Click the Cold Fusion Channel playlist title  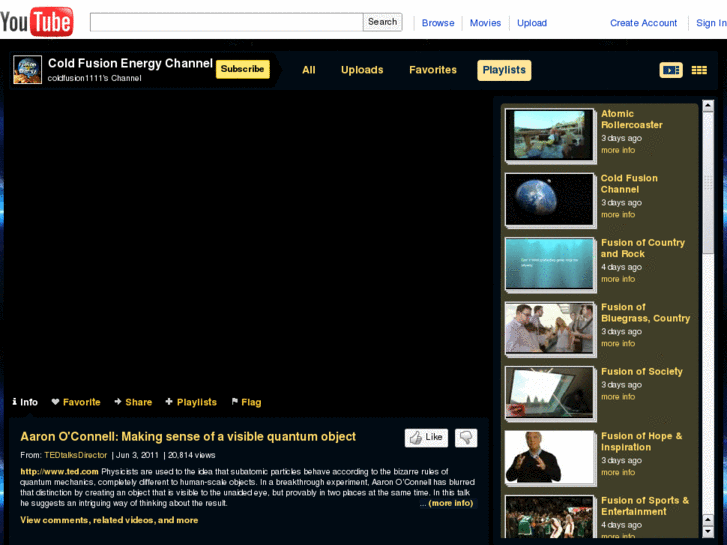[629, 184]
